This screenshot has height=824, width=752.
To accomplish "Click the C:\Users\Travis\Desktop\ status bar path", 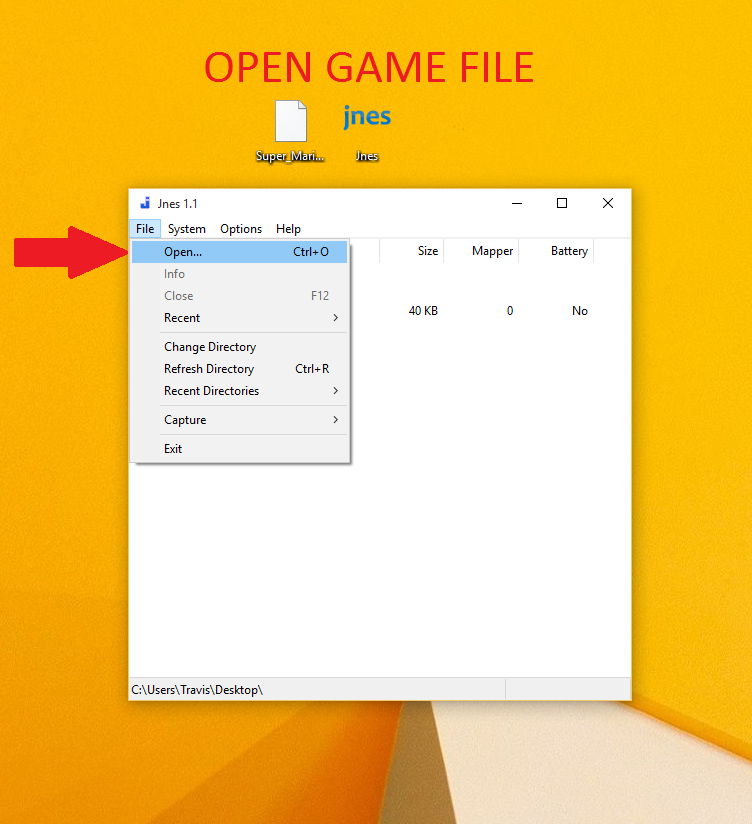I will pos(197,690).
